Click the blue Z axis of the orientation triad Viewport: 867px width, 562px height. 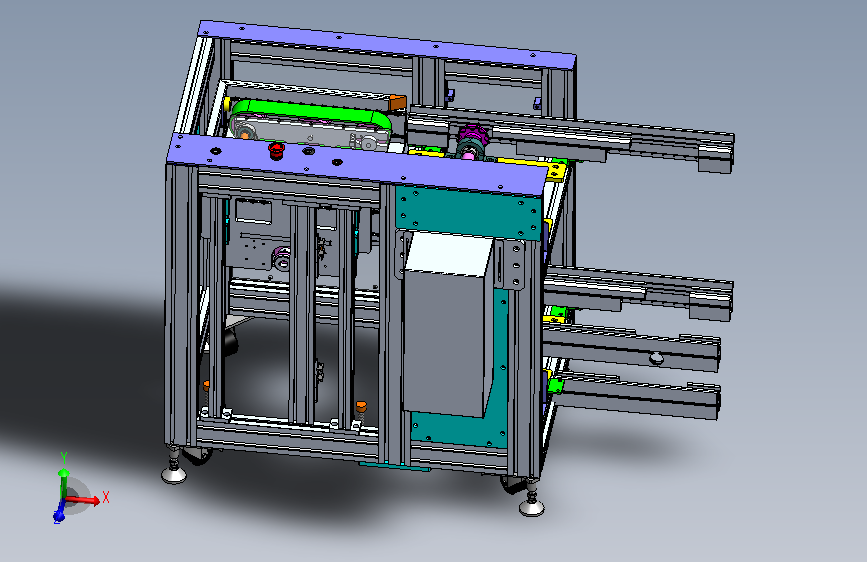coord(59,512)
